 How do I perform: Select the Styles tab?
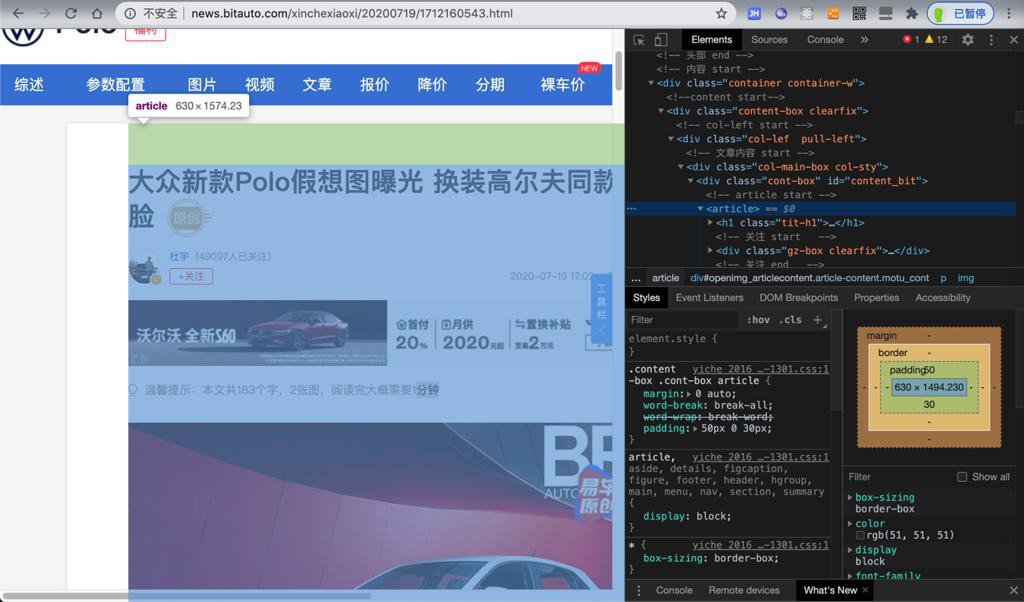tap(646, 298)
